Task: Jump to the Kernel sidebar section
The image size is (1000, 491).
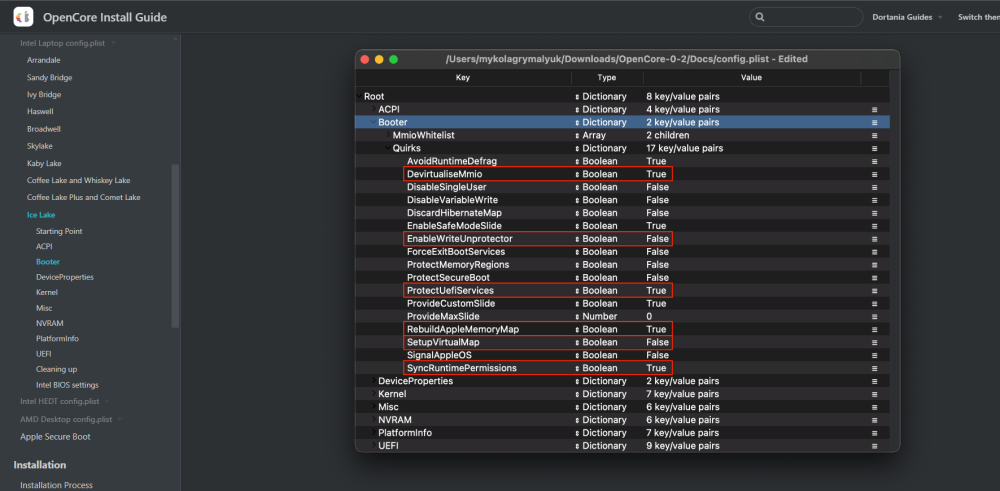Action: coord(47,292)
